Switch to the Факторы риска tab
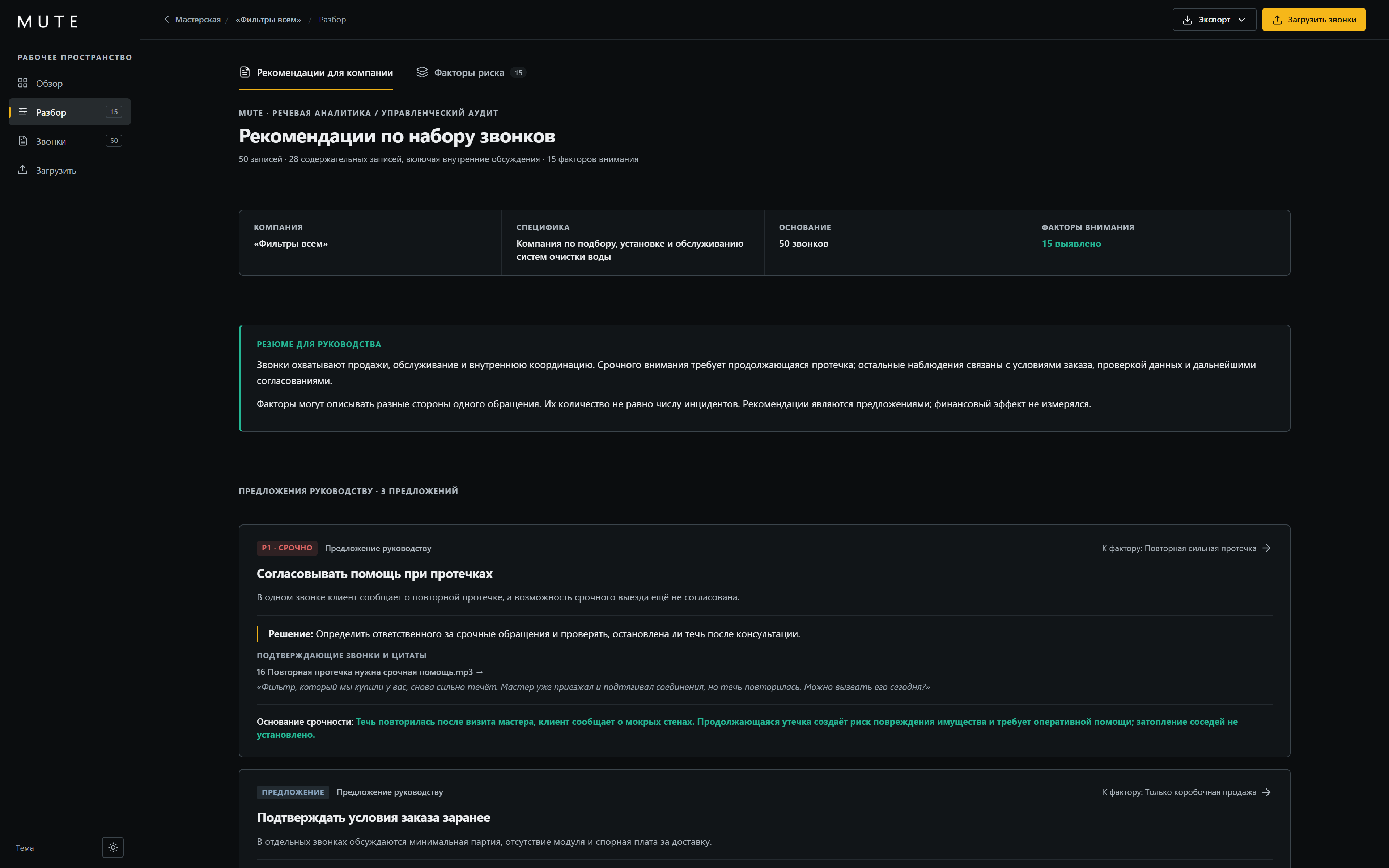The image size is (1389, 868). [471, 72]
